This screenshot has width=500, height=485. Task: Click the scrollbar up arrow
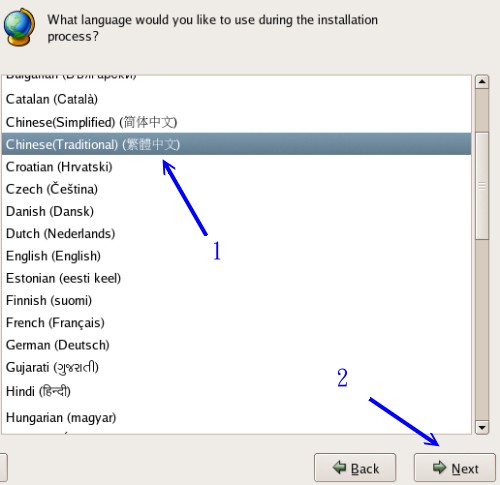coord(482,82)
